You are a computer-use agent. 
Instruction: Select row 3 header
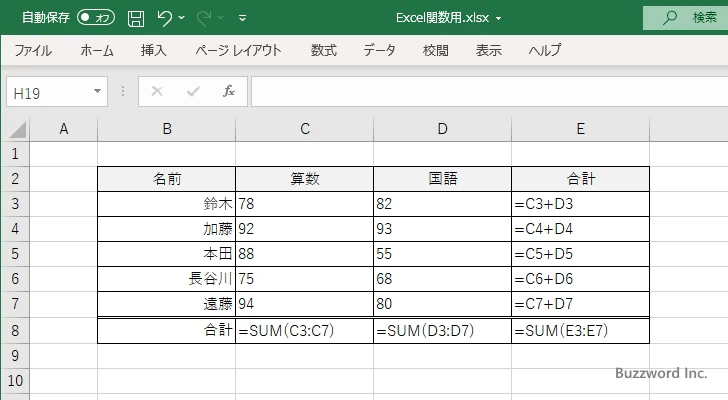pyautogui.click(x=15, y=204)
